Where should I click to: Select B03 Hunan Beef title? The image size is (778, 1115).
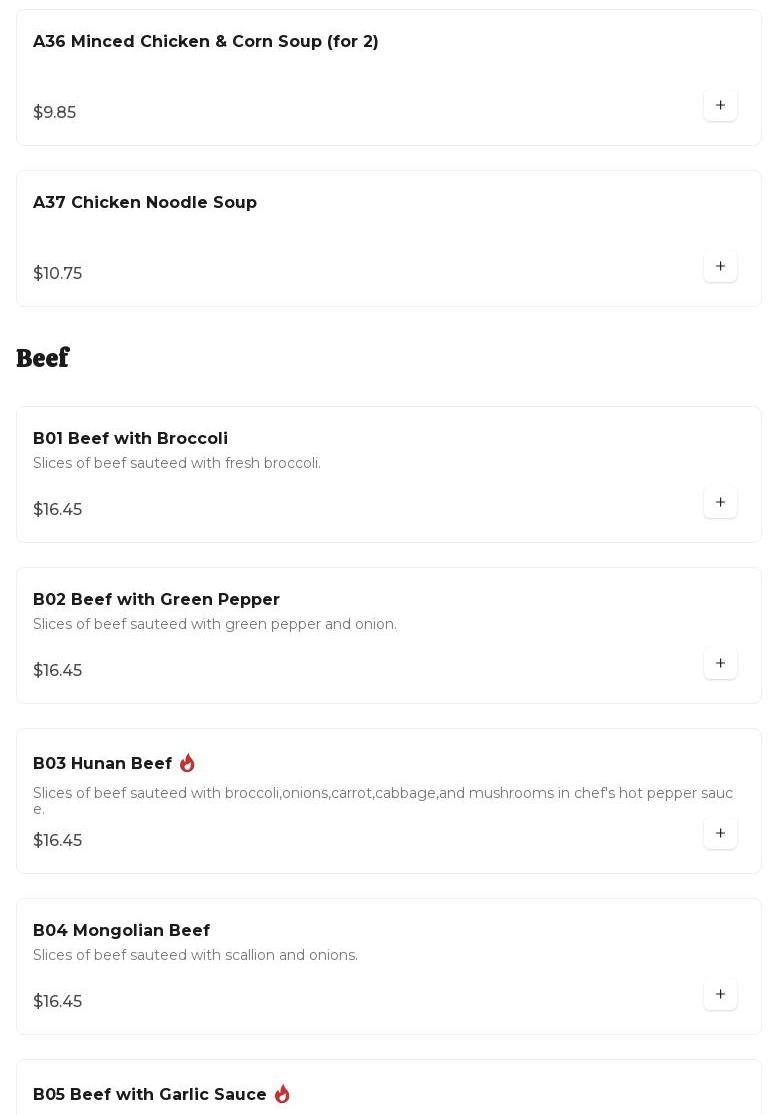tap(102, 764)
